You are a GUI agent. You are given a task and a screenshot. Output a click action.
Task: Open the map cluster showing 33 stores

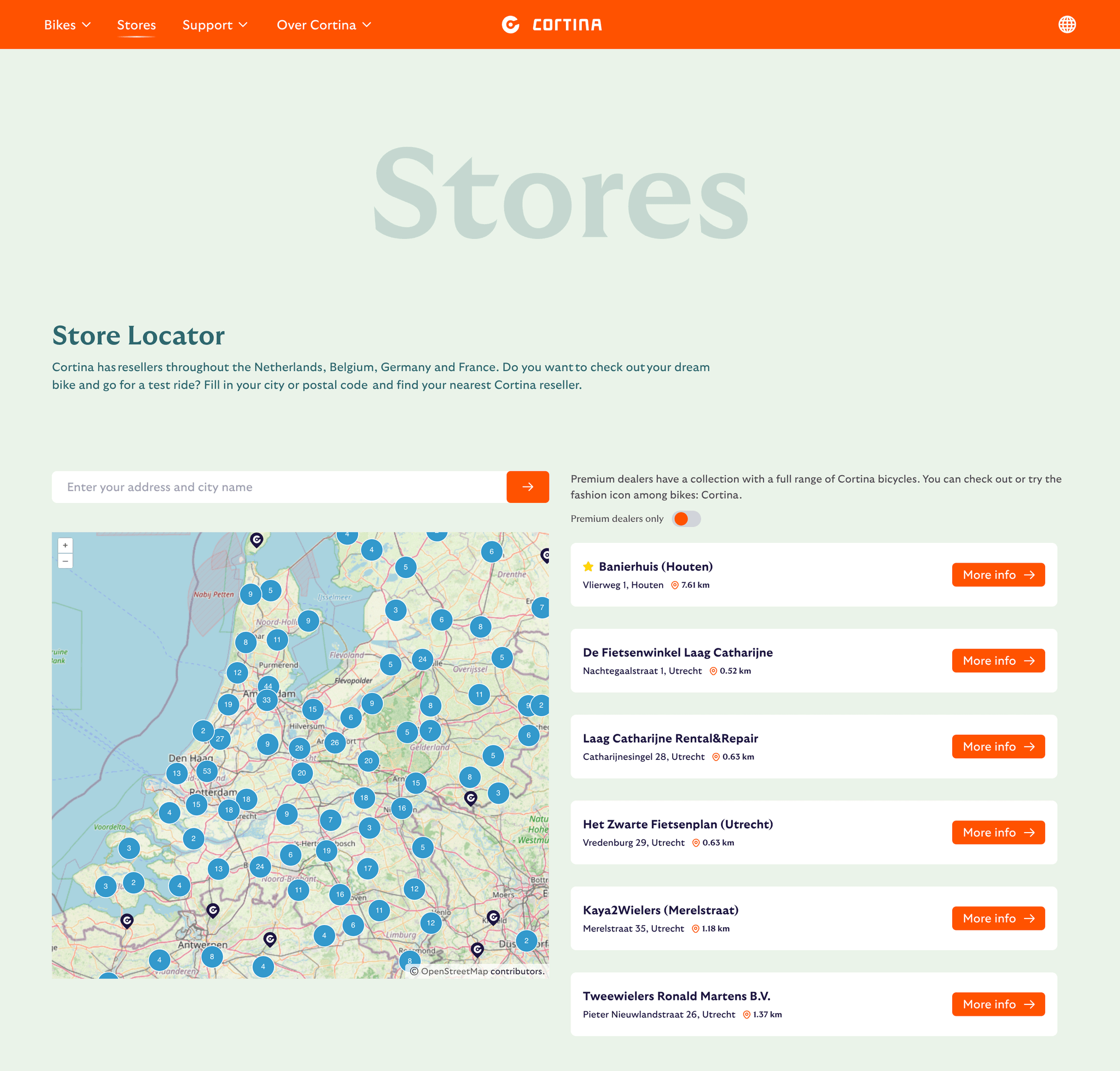[267, 700]
